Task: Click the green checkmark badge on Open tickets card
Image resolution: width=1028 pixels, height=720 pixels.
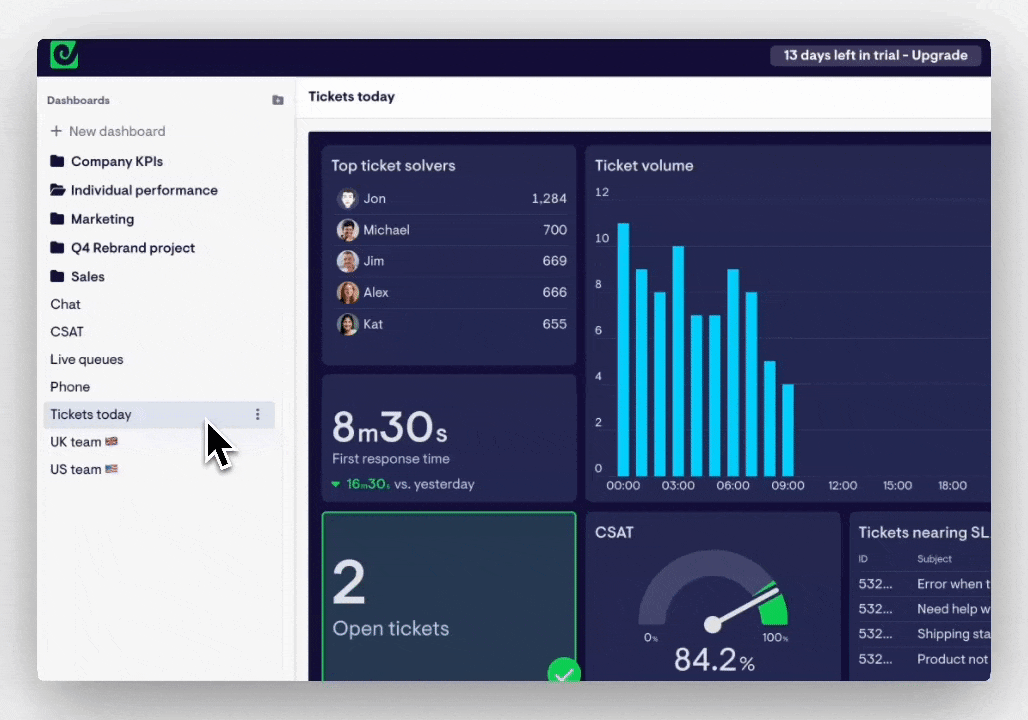Action: [564, 671]
